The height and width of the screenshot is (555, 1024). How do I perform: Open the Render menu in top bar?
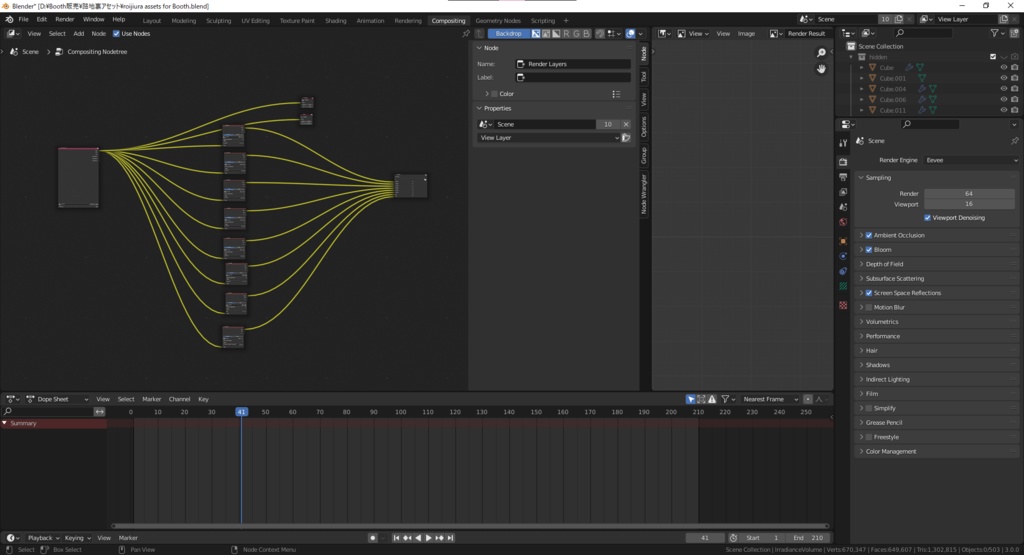(x=65, y=19)
